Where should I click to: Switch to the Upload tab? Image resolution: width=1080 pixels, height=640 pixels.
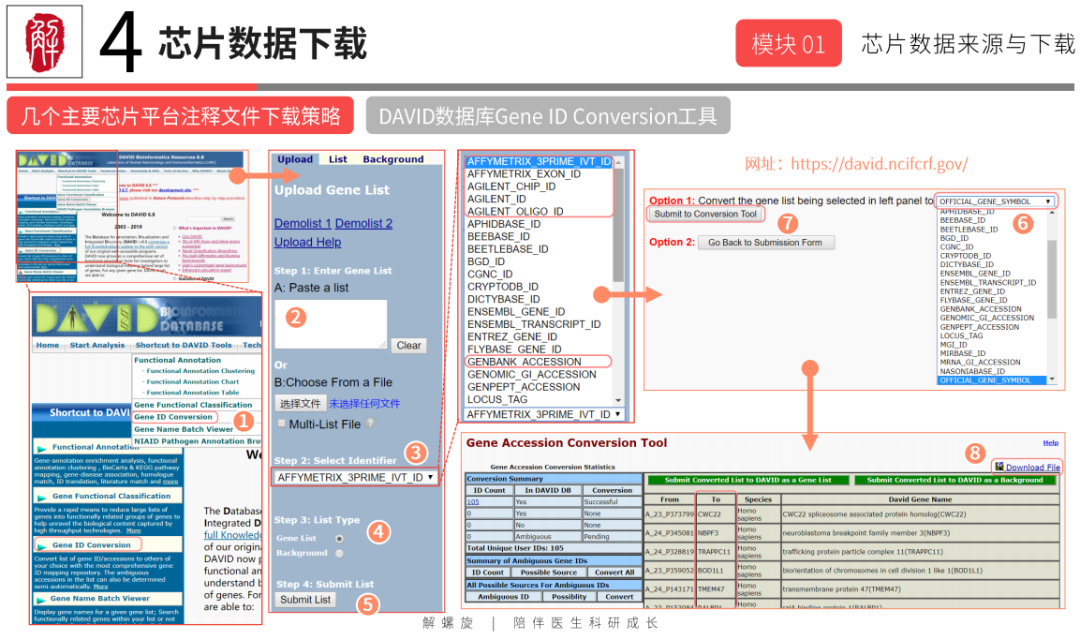295,159
